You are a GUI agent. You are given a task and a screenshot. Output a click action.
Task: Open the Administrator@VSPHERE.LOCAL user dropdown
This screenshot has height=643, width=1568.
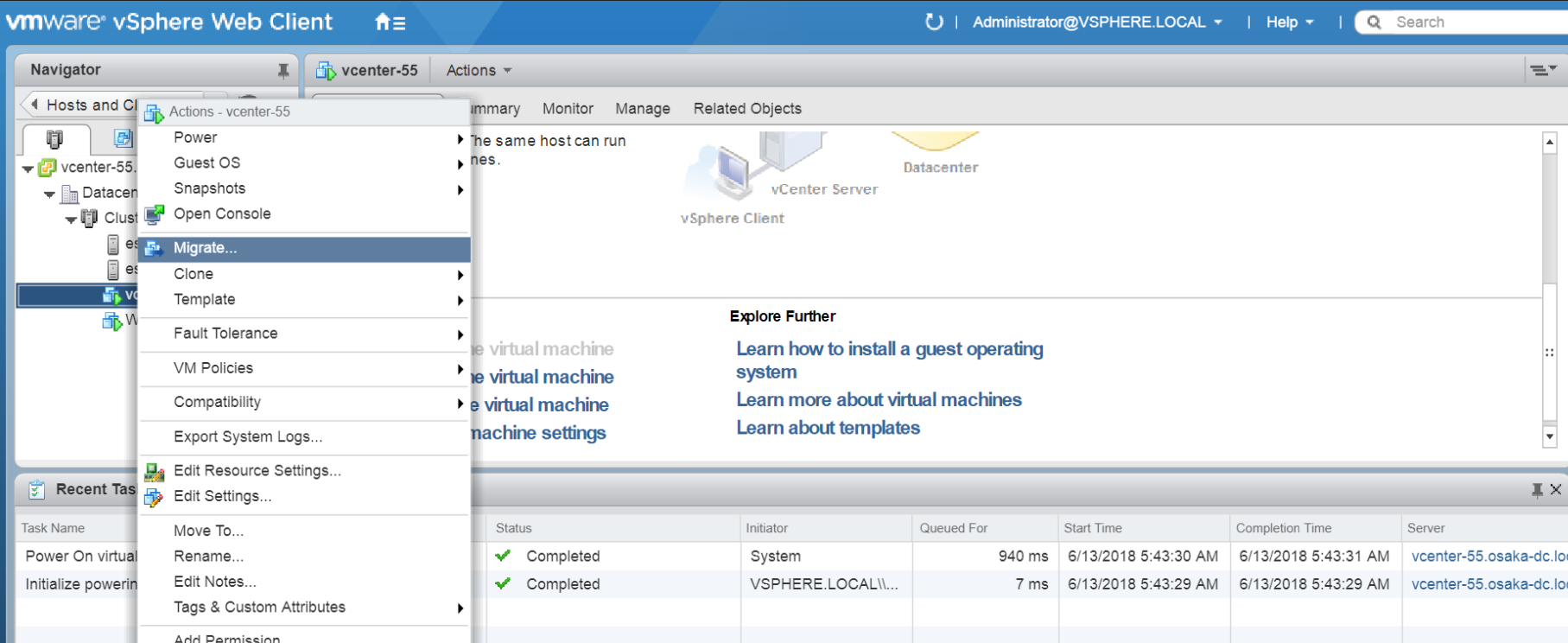coord(1097,22)
